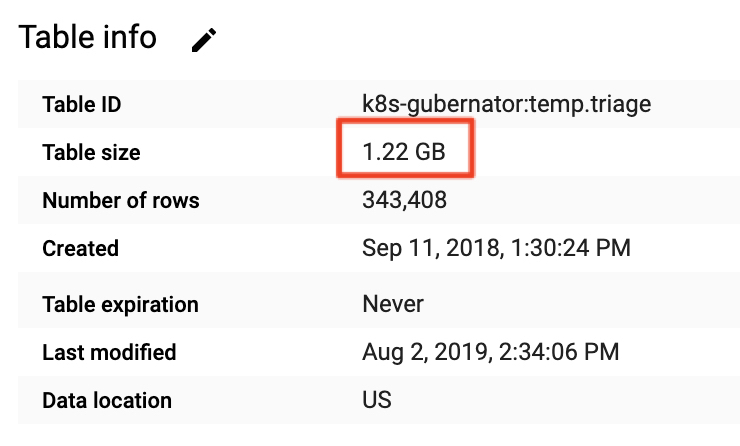Select the Sep 11, 2018 created timestamp

coord(496,248)
